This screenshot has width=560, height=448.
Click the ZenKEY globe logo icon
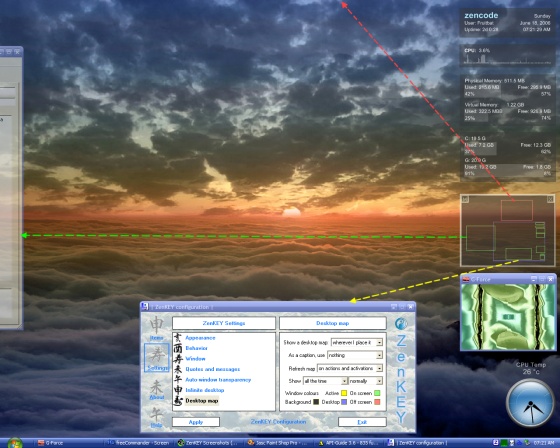click(401, 324)
